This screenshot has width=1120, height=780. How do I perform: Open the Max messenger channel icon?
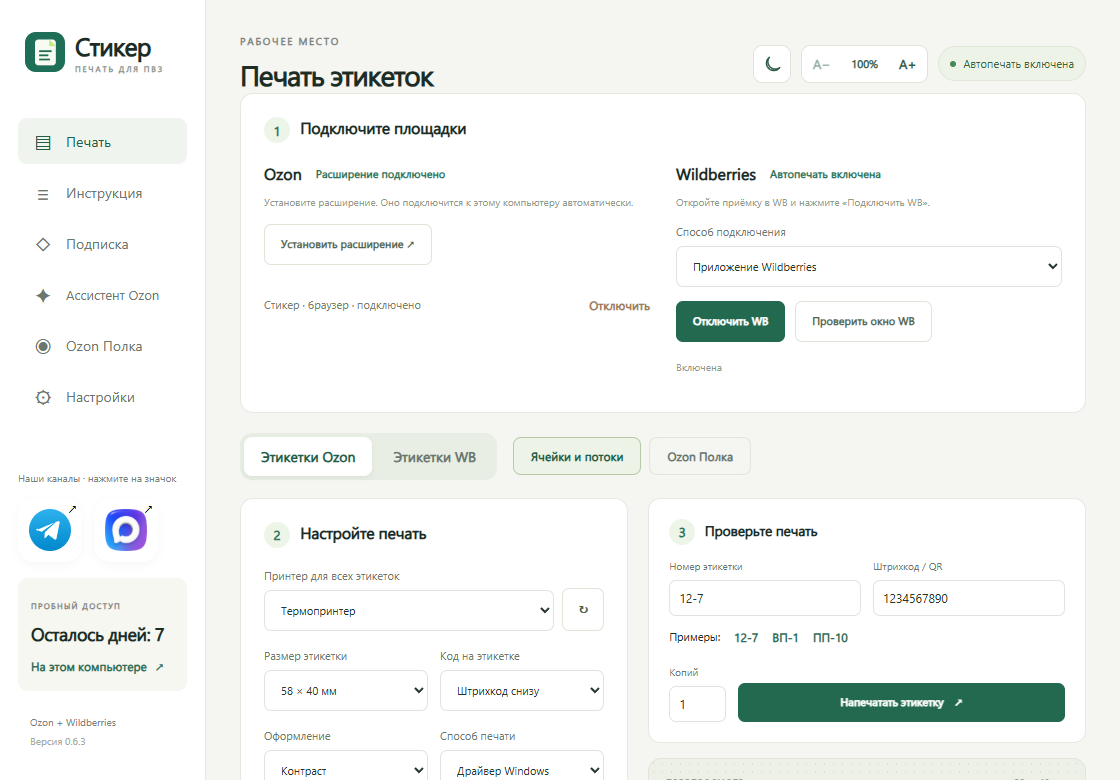click(126, 530)
